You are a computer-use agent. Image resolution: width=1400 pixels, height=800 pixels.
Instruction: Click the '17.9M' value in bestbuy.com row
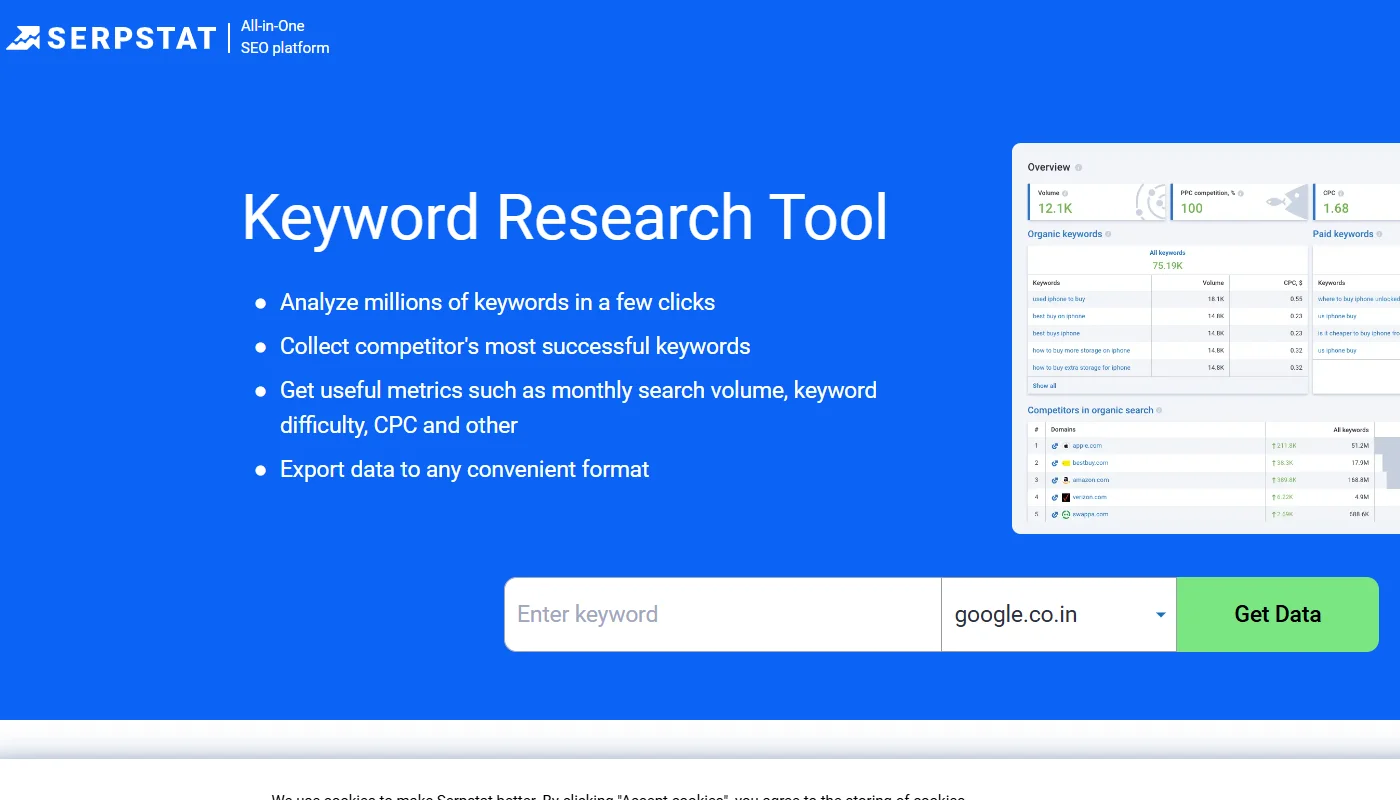pos(1359,463)
